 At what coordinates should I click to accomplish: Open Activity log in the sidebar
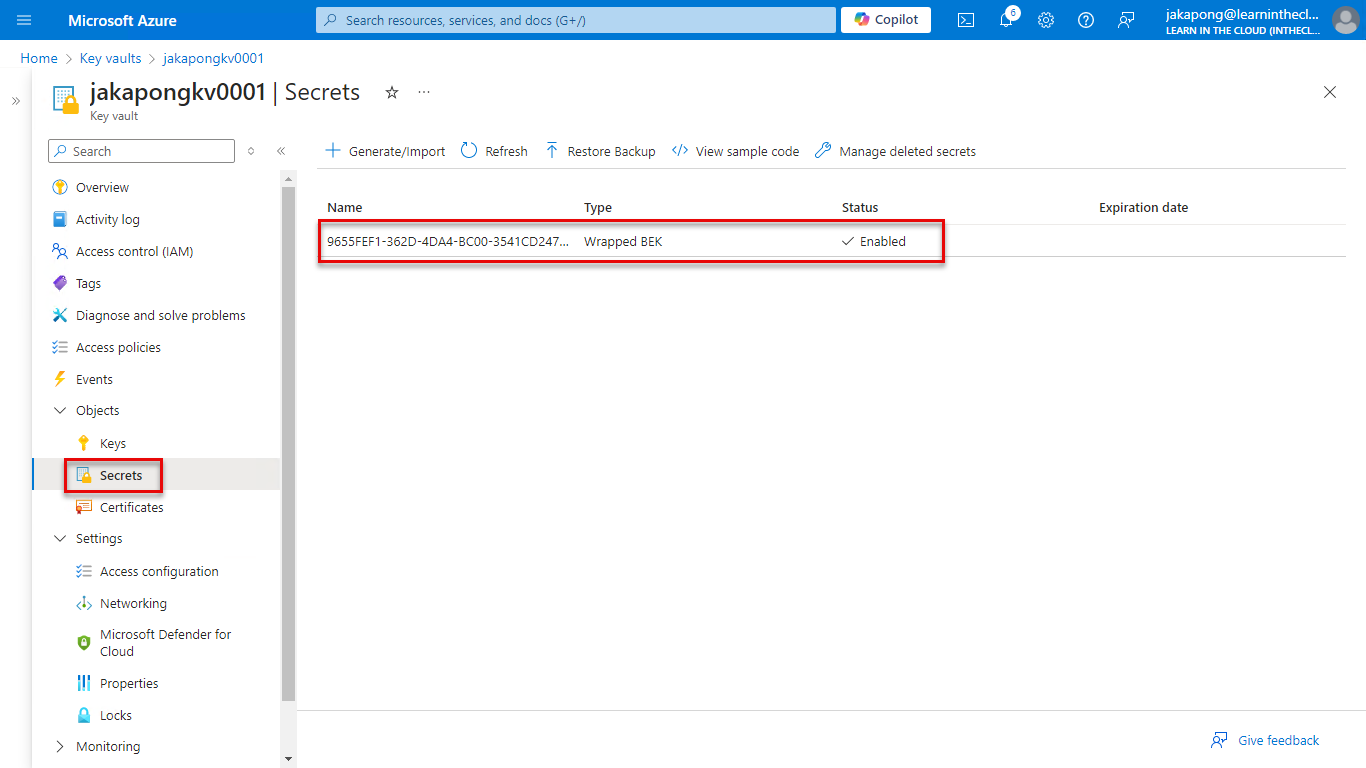coord(108,219)
